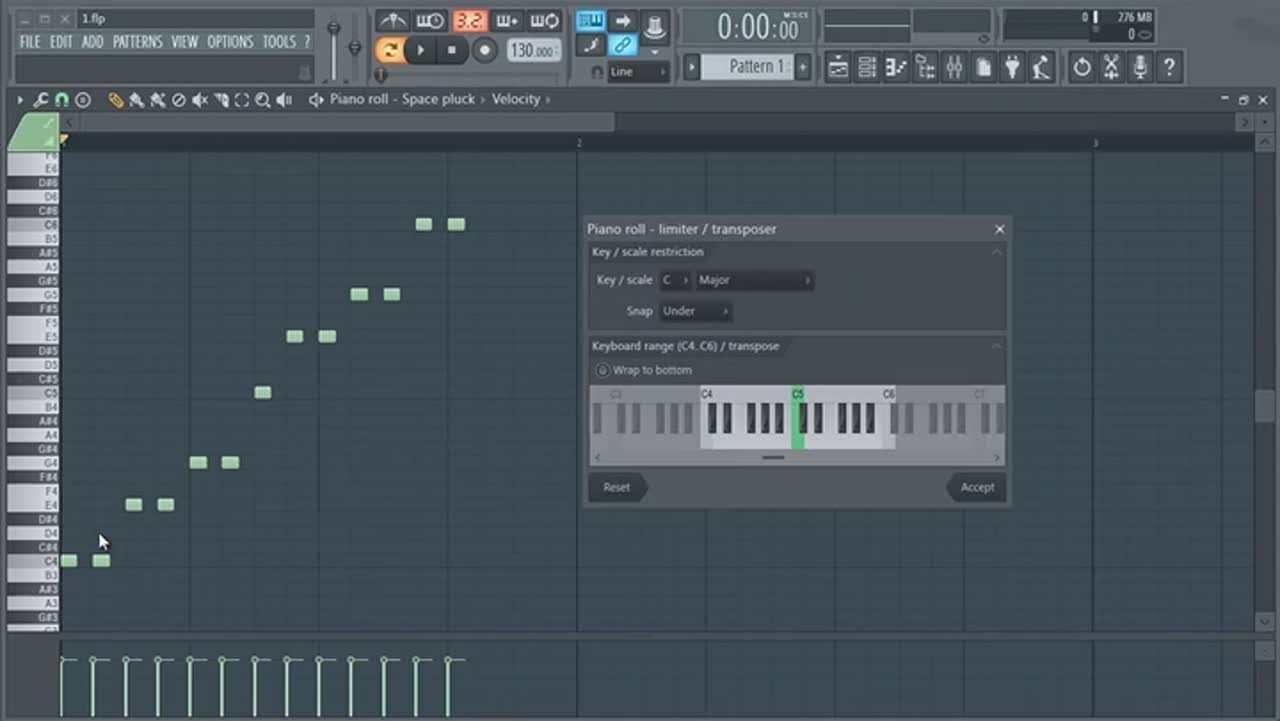This screenshot has height=721, width=1280.
Task: Open the PATTERNS menu
Action: [x=137, y=42]
